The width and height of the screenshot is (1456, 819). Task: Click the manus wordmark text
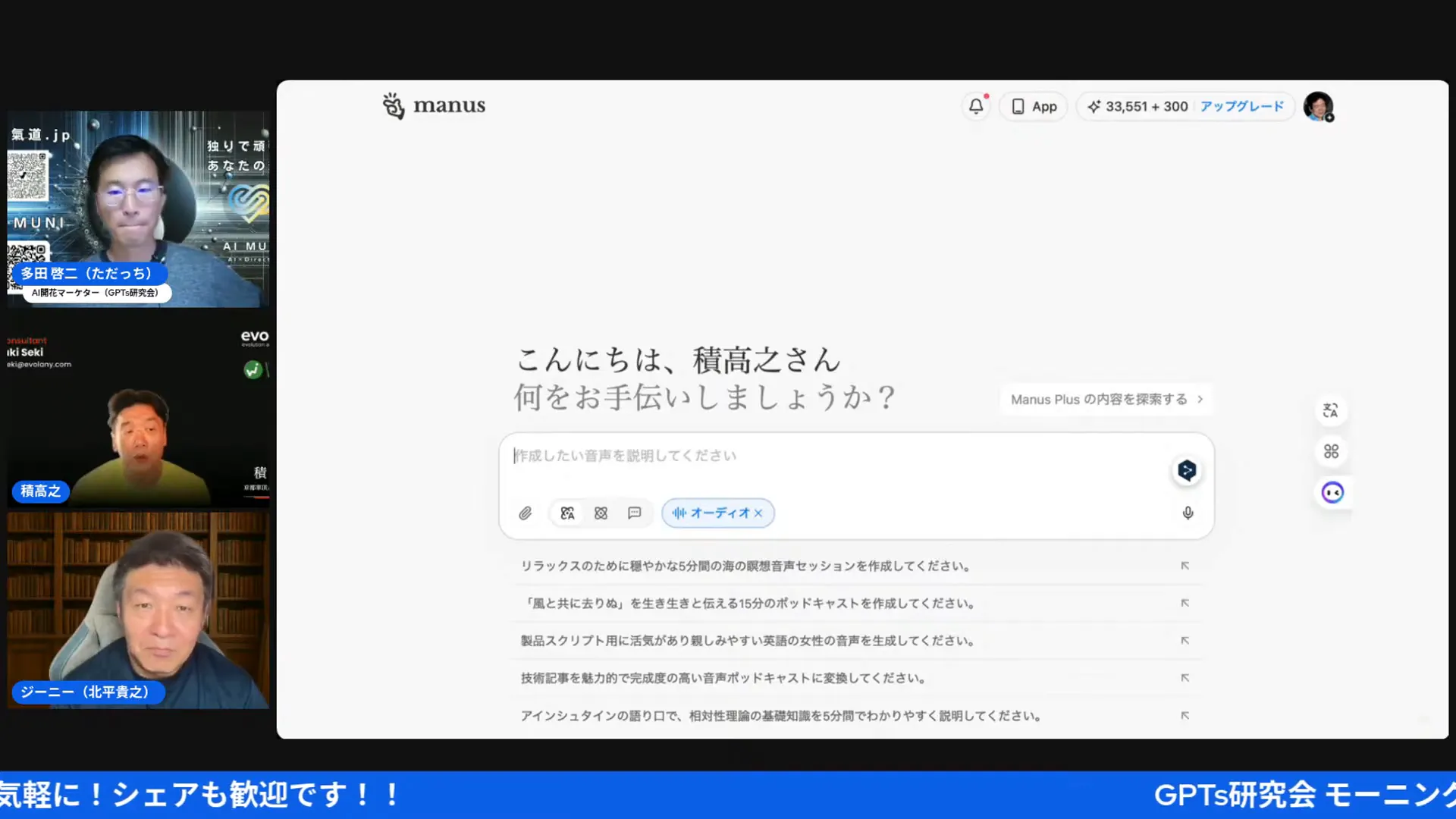tap(449, 106)
